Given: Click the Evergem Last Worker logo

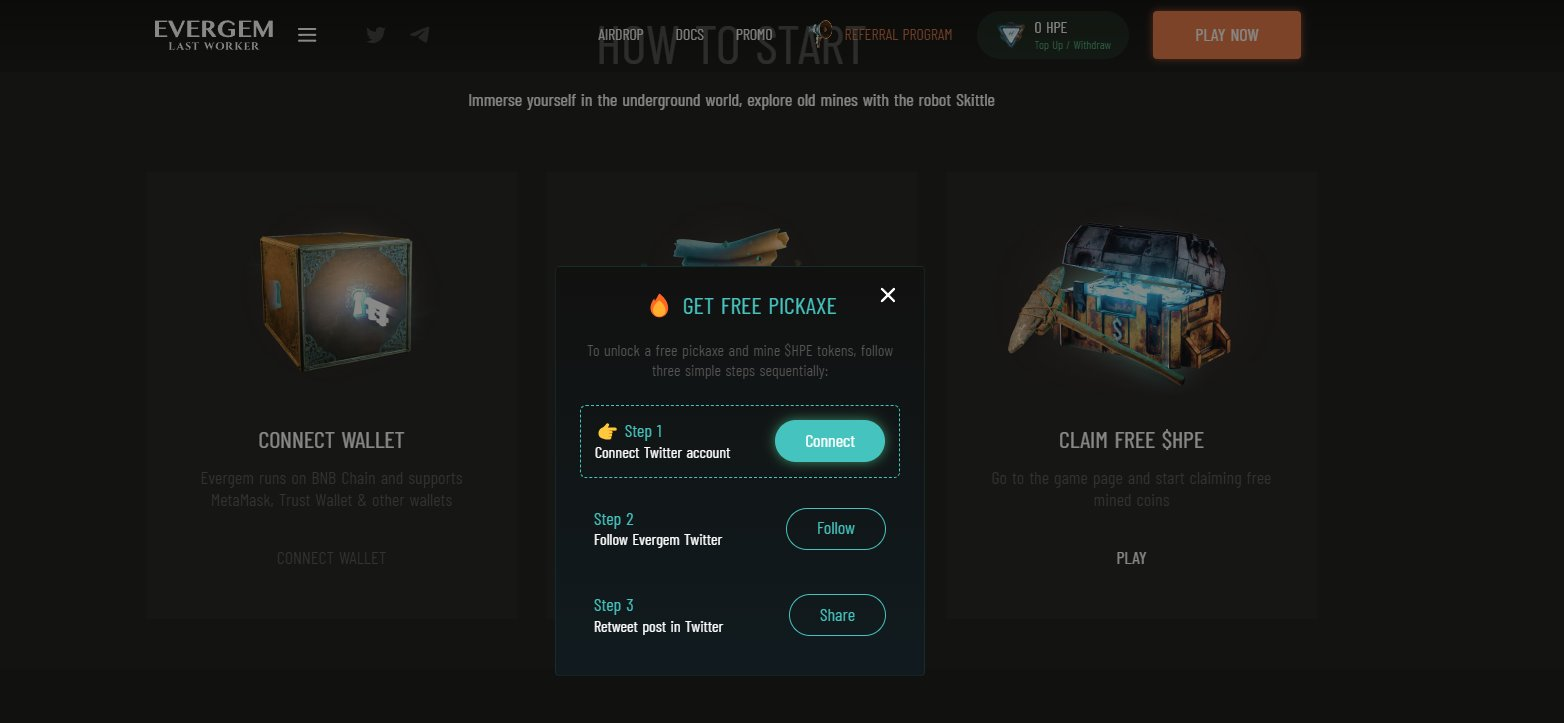Looking at the screenshot, I should point(214,35).
